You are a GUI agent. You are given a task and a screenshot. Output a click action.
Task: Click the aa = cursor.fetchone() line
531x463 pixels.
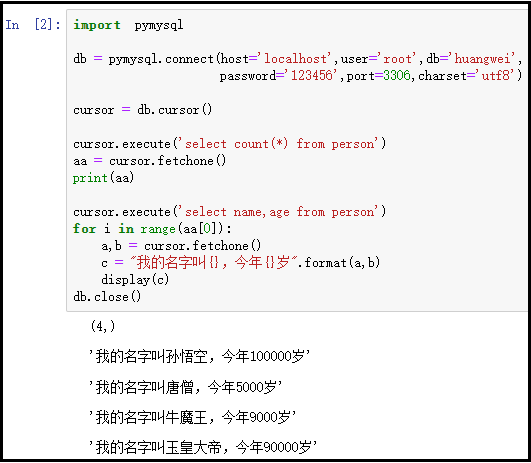(x=150, y=161)
